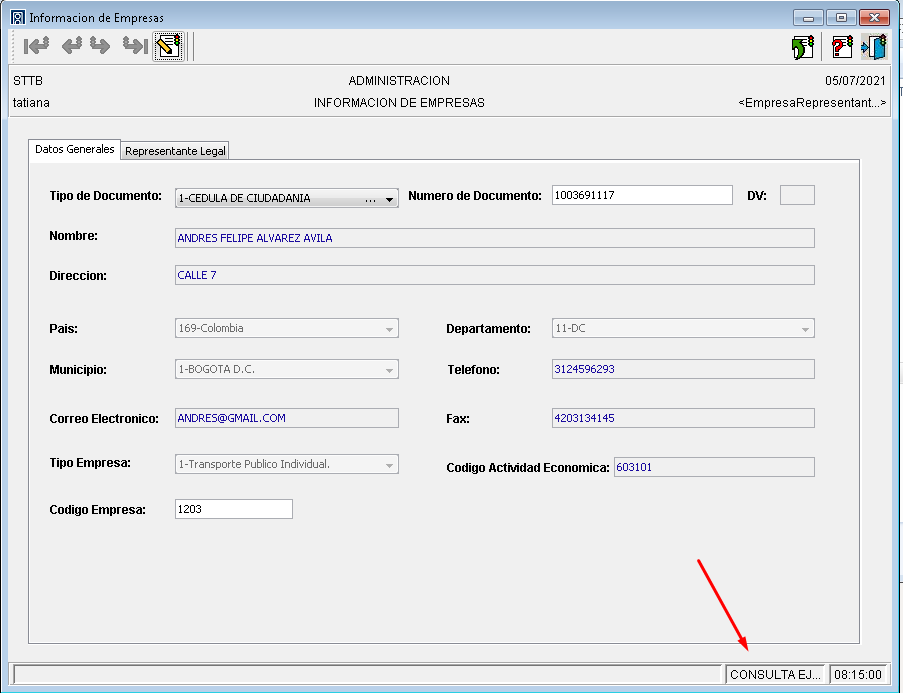Expand the Municipio dropdown list
The height and width of the screenshot is (693, 903).
[388, 370]
